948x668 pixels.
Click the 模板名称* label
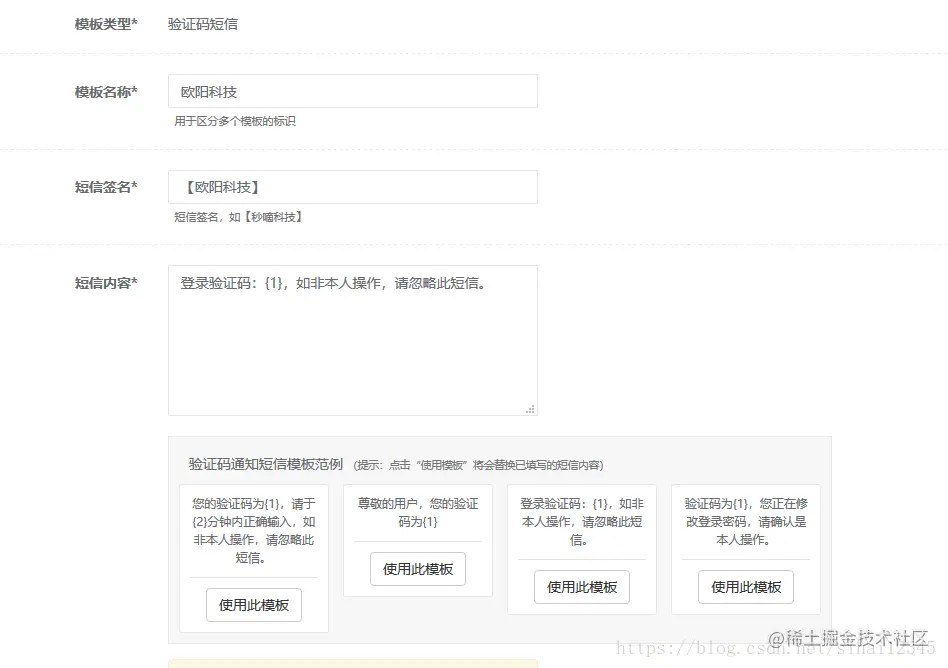coord(106,92)
